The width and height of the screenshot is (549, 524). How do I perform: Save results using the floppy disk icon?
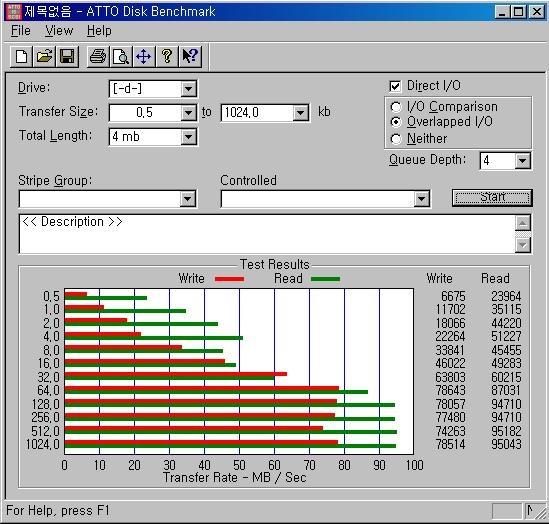[67, 57]
